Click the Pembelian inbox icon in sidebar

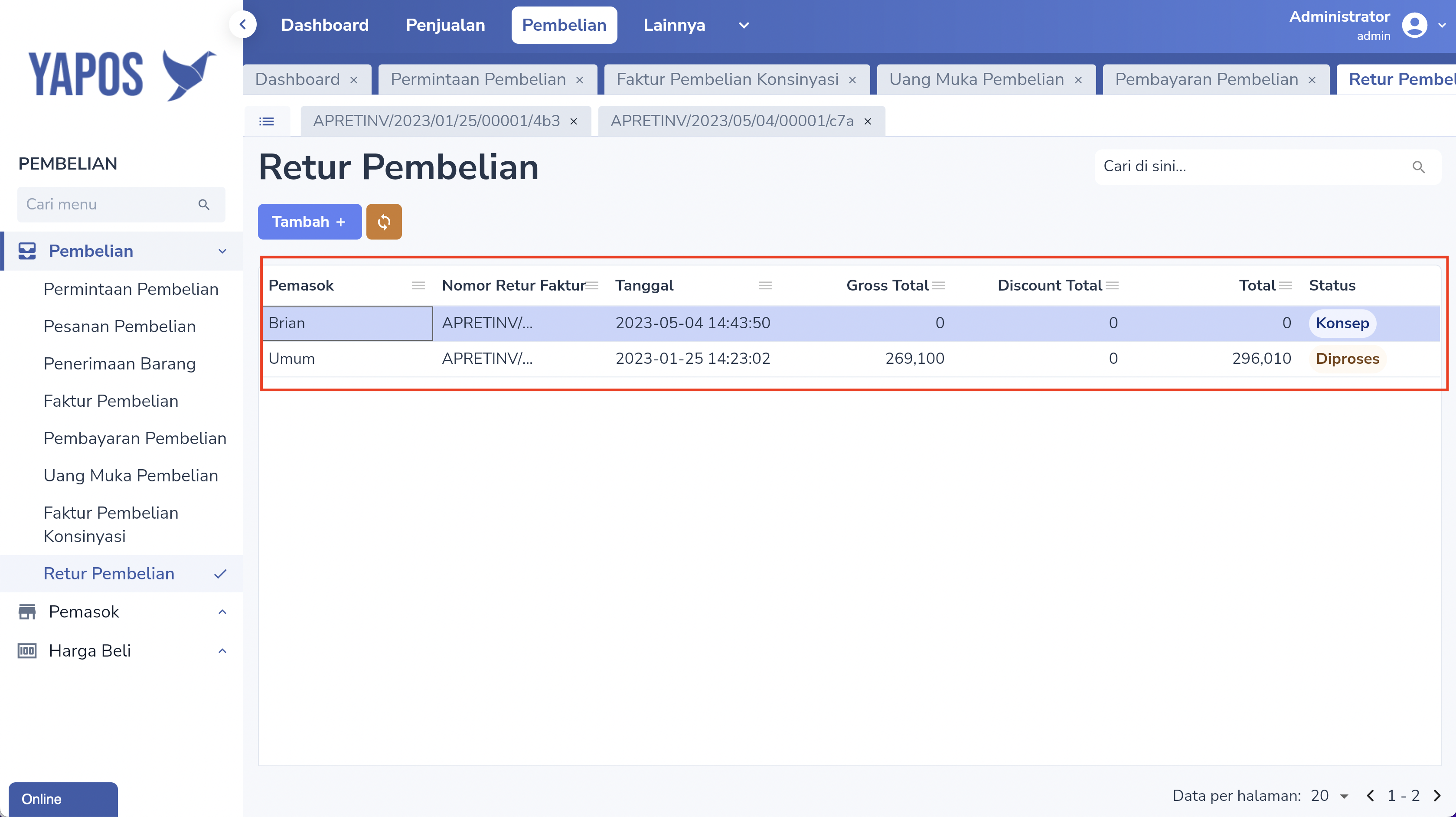27,251
